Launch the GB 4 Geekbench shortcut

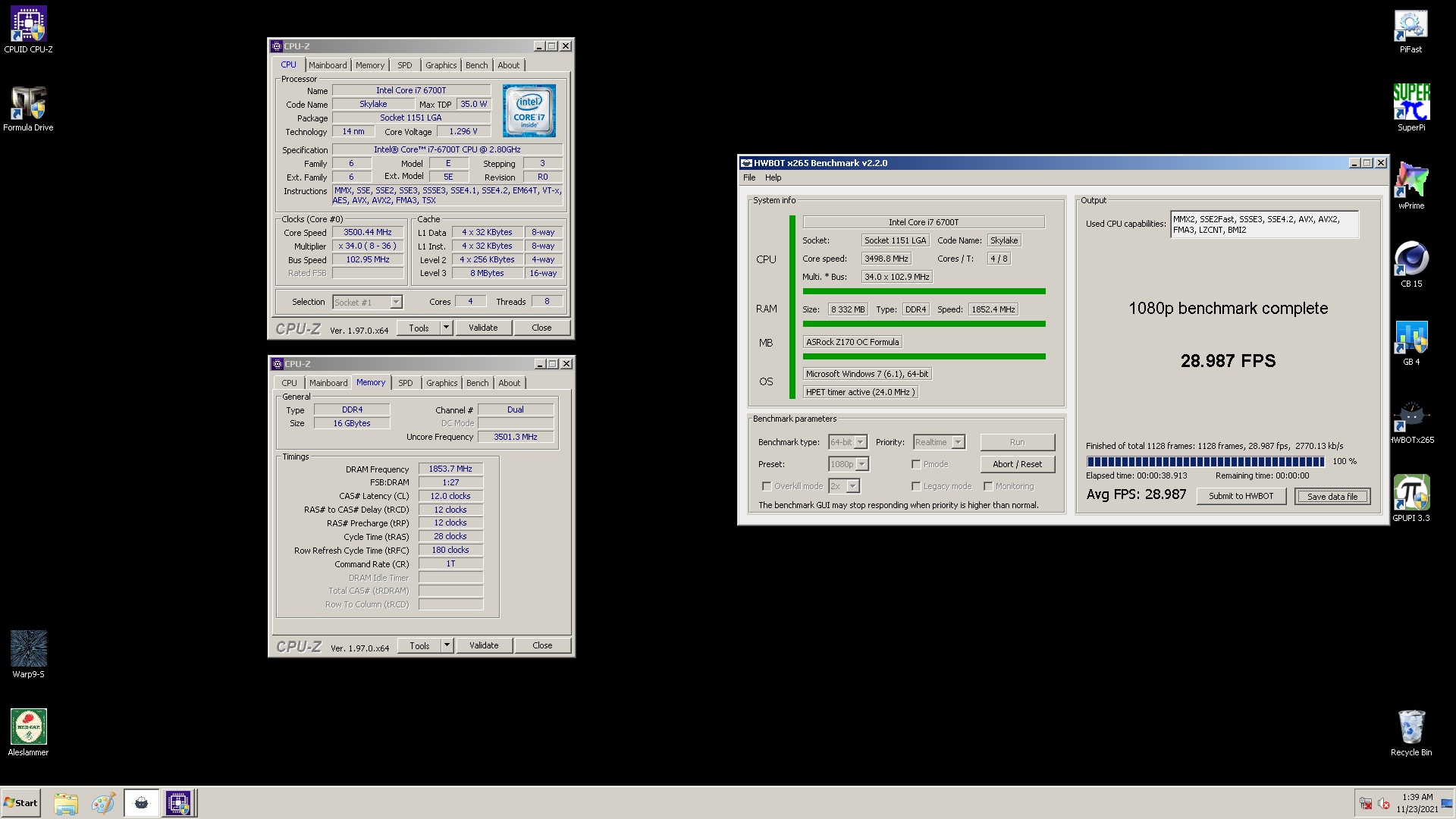(1410, 343)
